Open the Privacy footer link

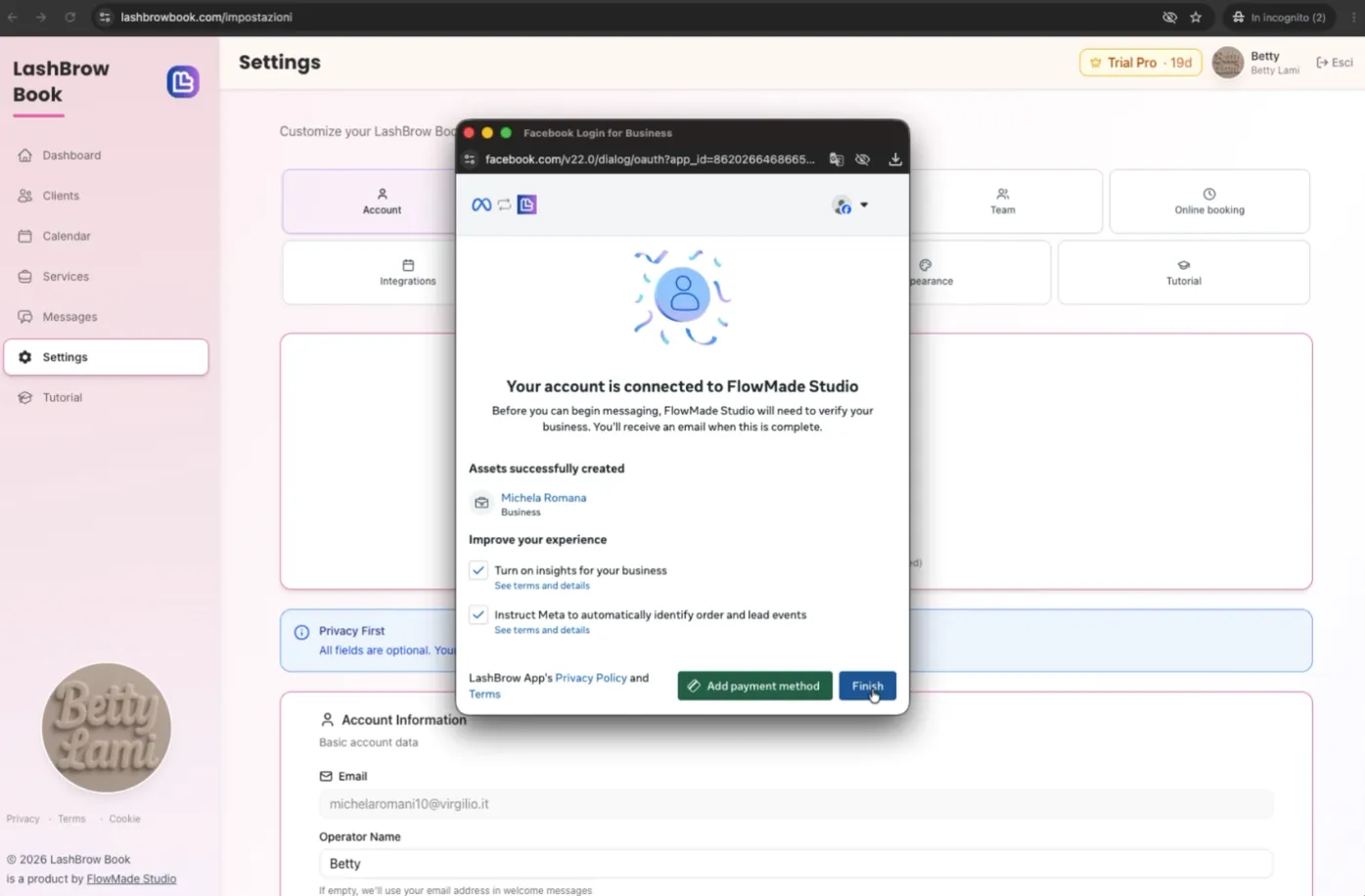coord(23,819)
